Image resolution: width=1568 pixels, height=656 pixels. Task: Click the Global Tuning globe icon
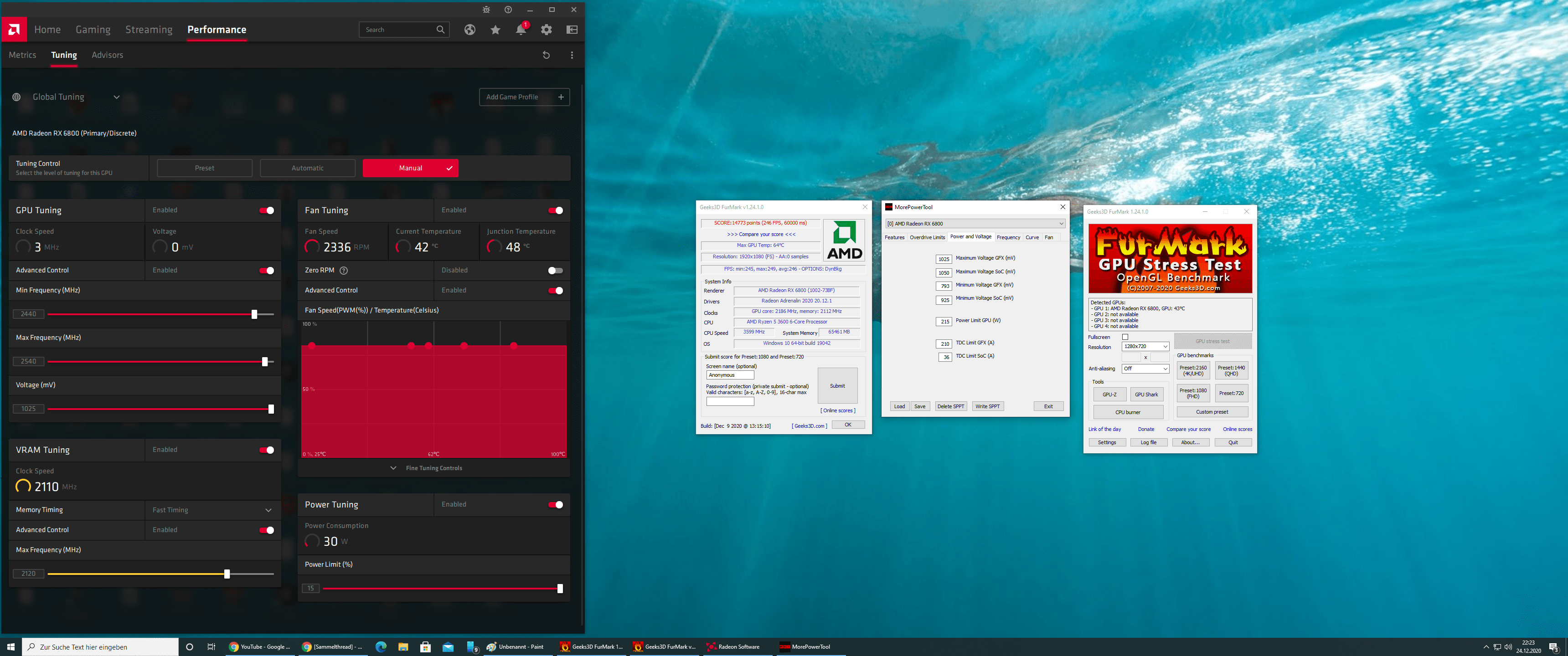click(16, 97)
